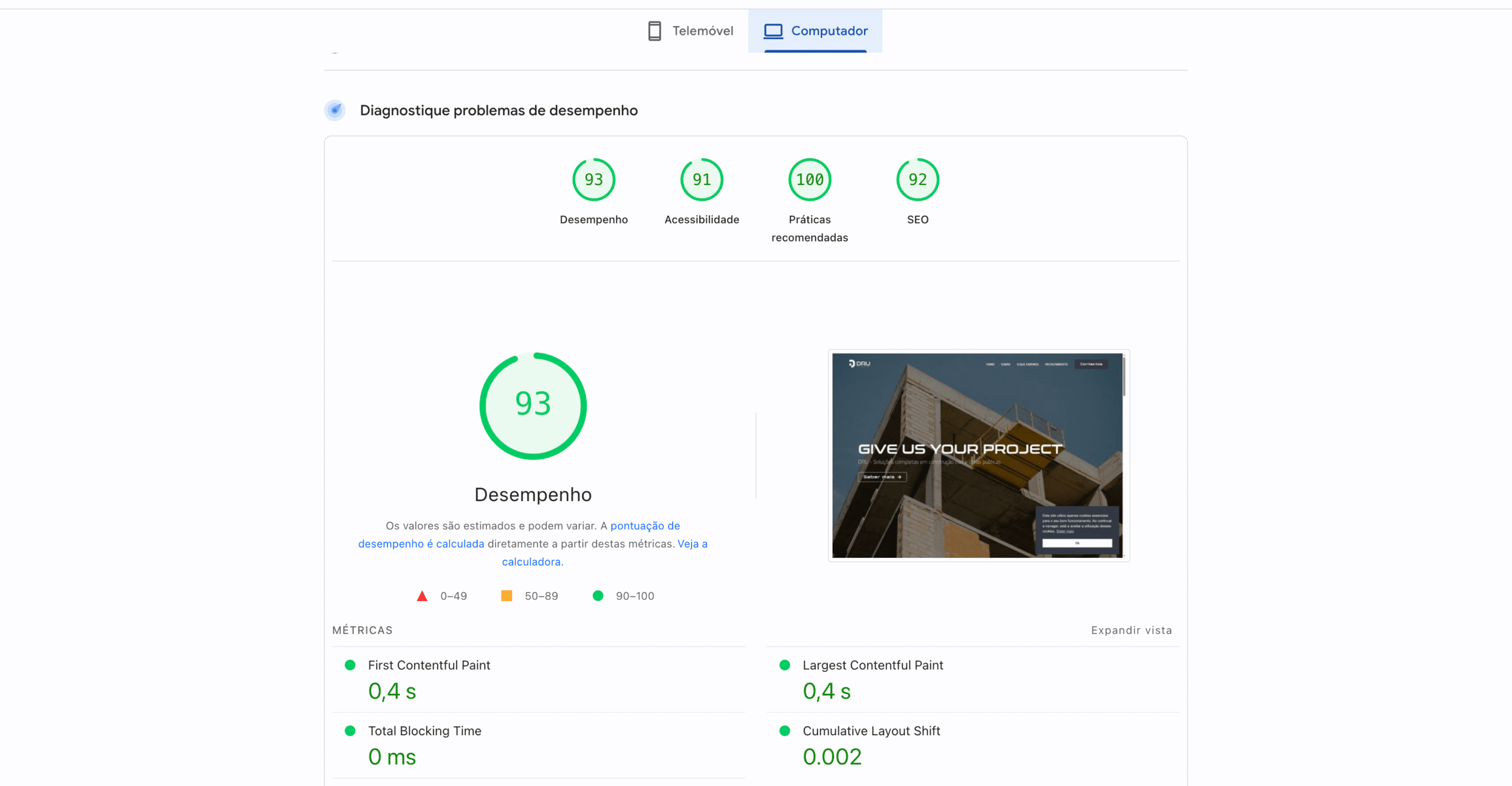The height and width of the screenshot is (786, 1512).
Task: Open the Práticas recomendadas gauge showing 100
Action: tap(809, 180)
